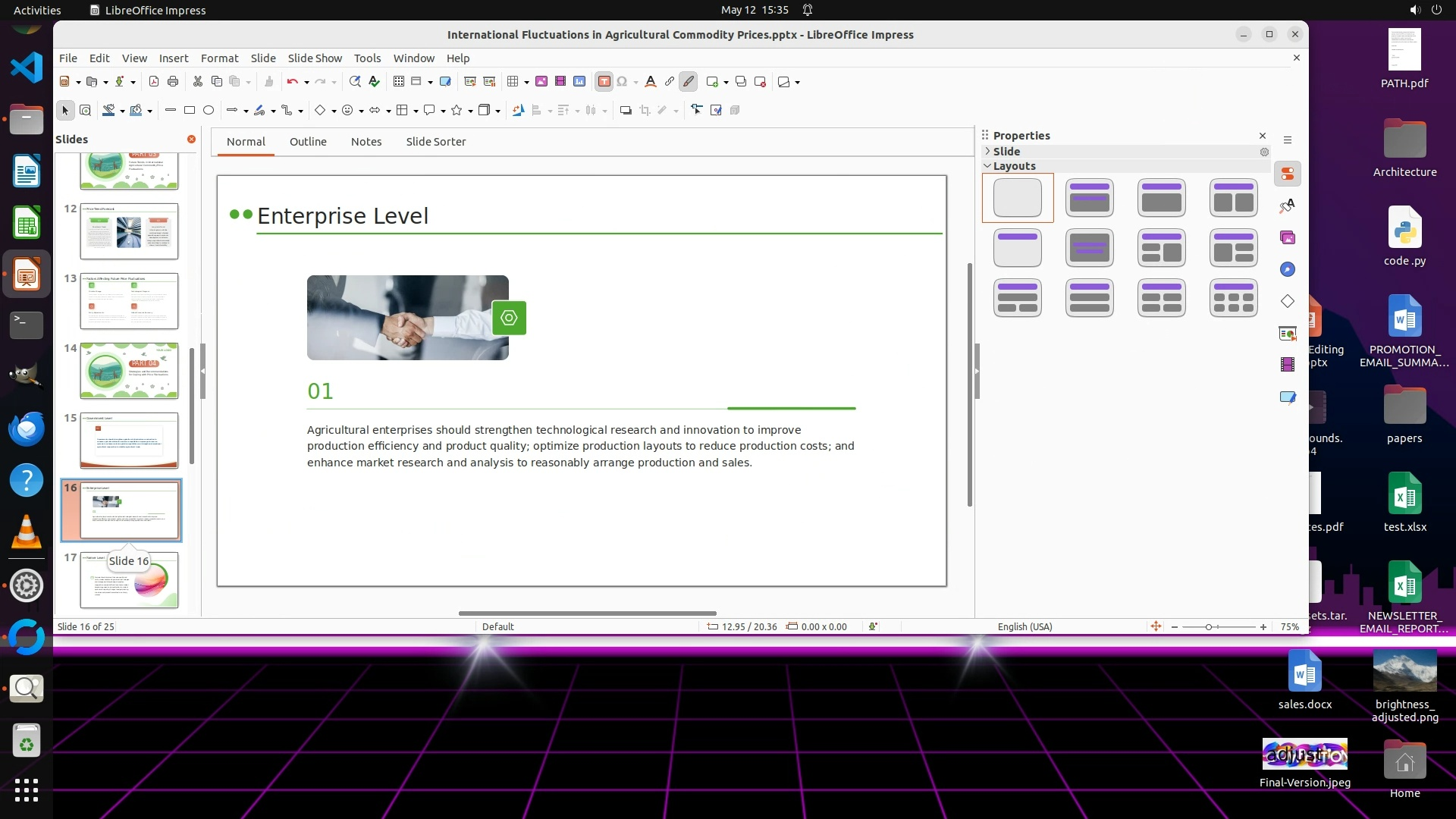Toggle the Text Box insert button

(x=604, y=82)
